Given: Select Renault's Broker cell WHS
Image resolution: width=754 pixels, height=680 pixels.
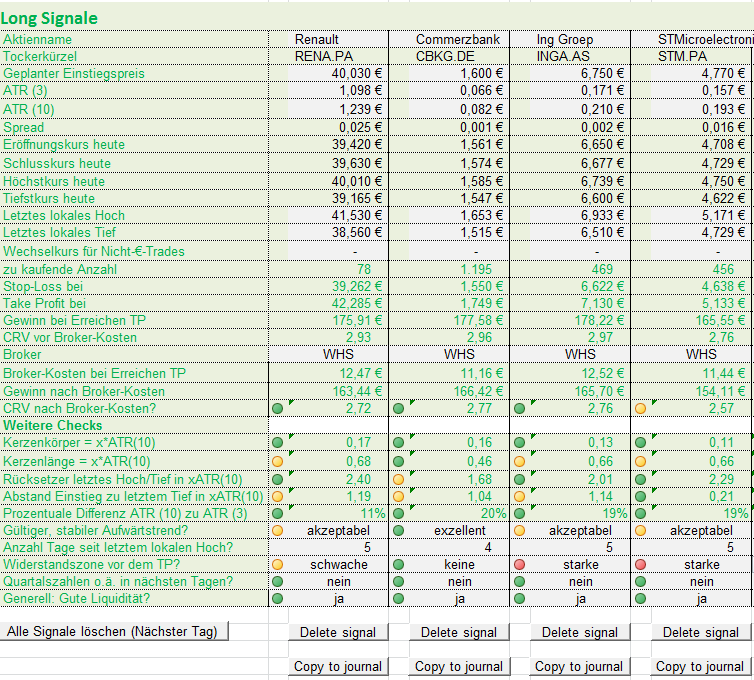Looking at the screenshot, I should 338,354.
